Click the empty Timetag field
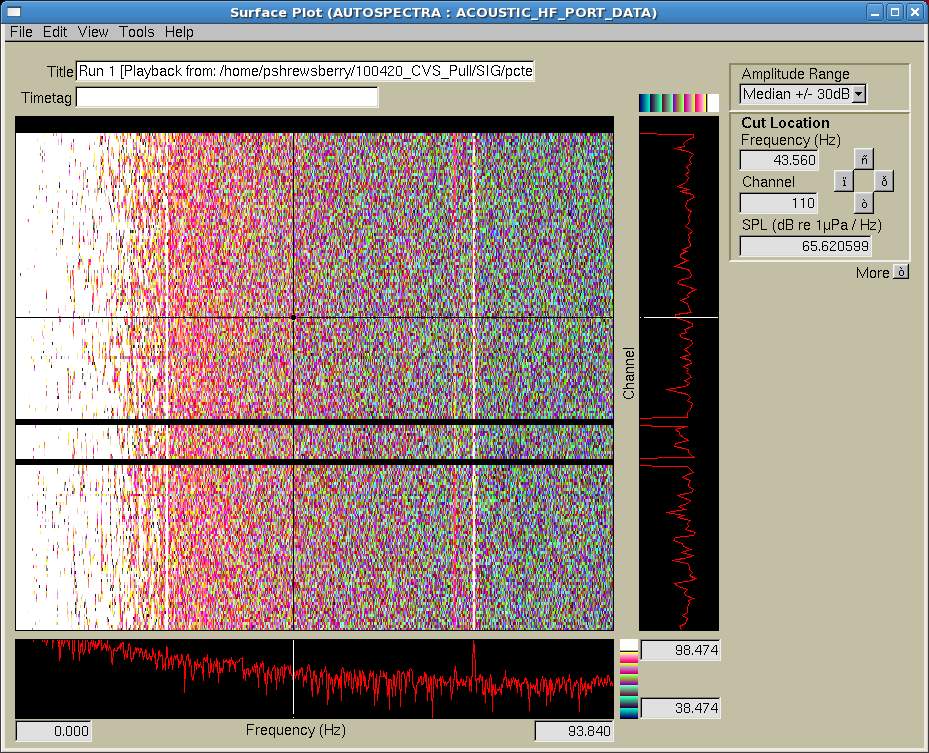 click(227, 97)
